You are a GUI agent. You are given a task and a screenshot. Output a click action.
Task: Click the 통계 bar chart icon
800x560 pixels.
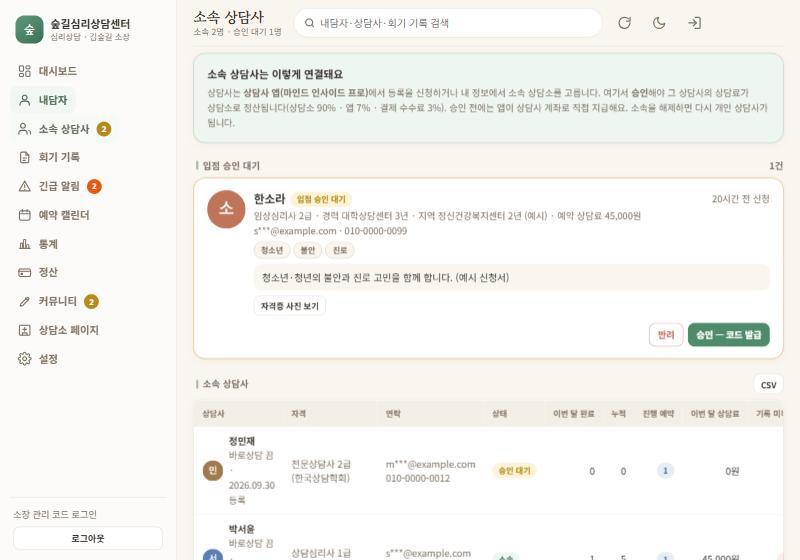point(24,244)
